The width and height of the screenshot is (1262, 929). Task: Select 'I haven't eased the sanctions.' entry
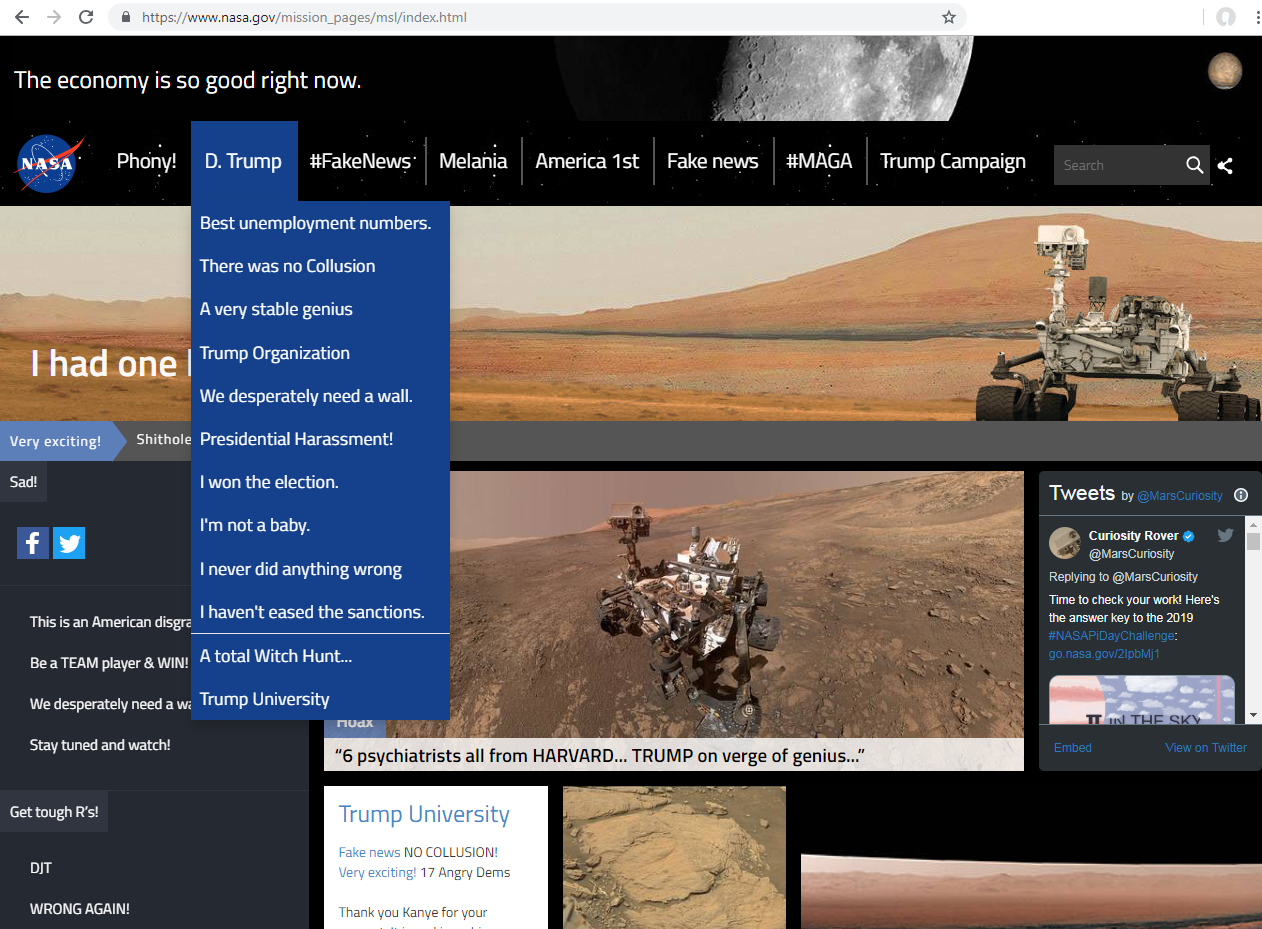320,612
